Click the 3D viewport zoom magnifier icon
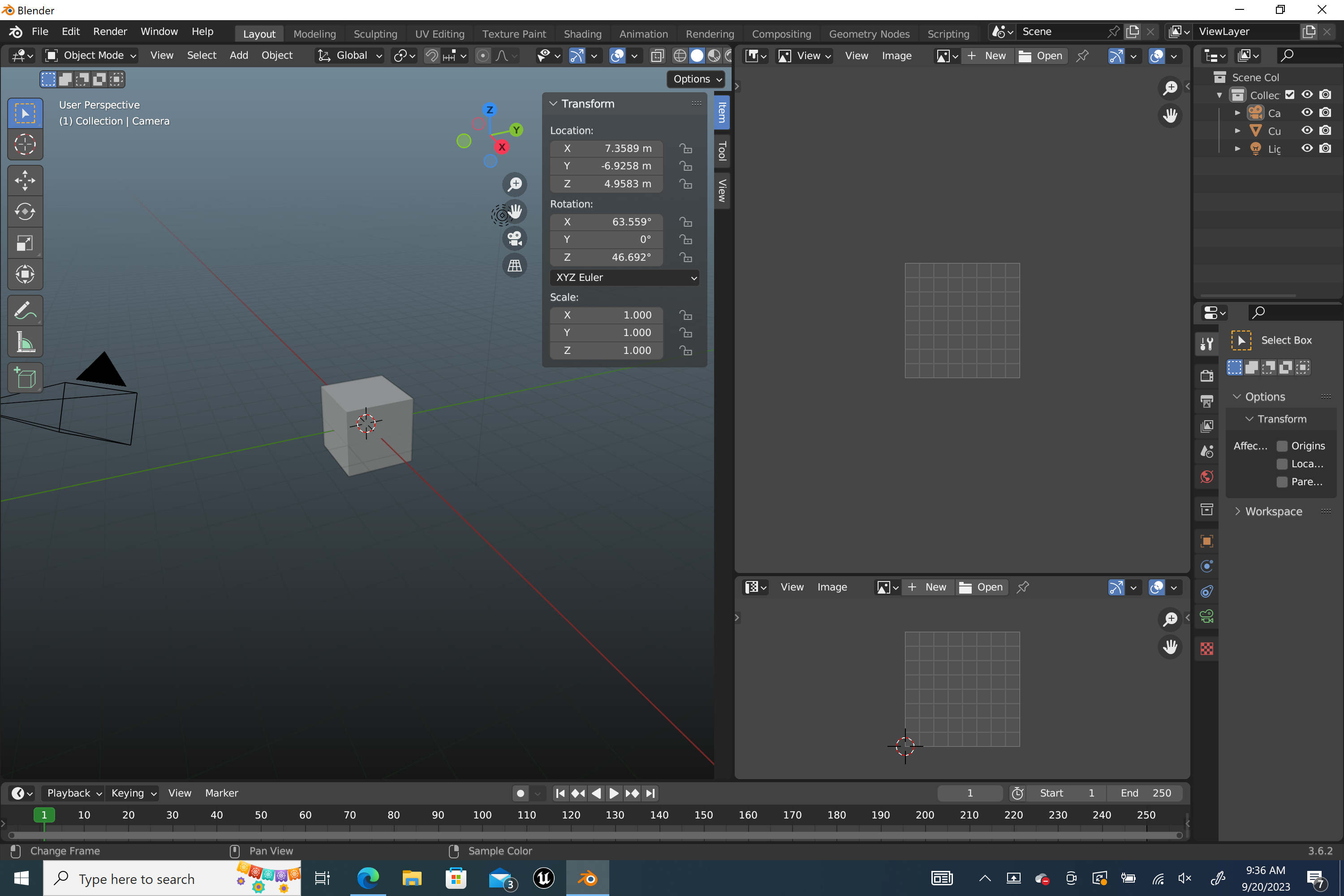 (515, 184)
